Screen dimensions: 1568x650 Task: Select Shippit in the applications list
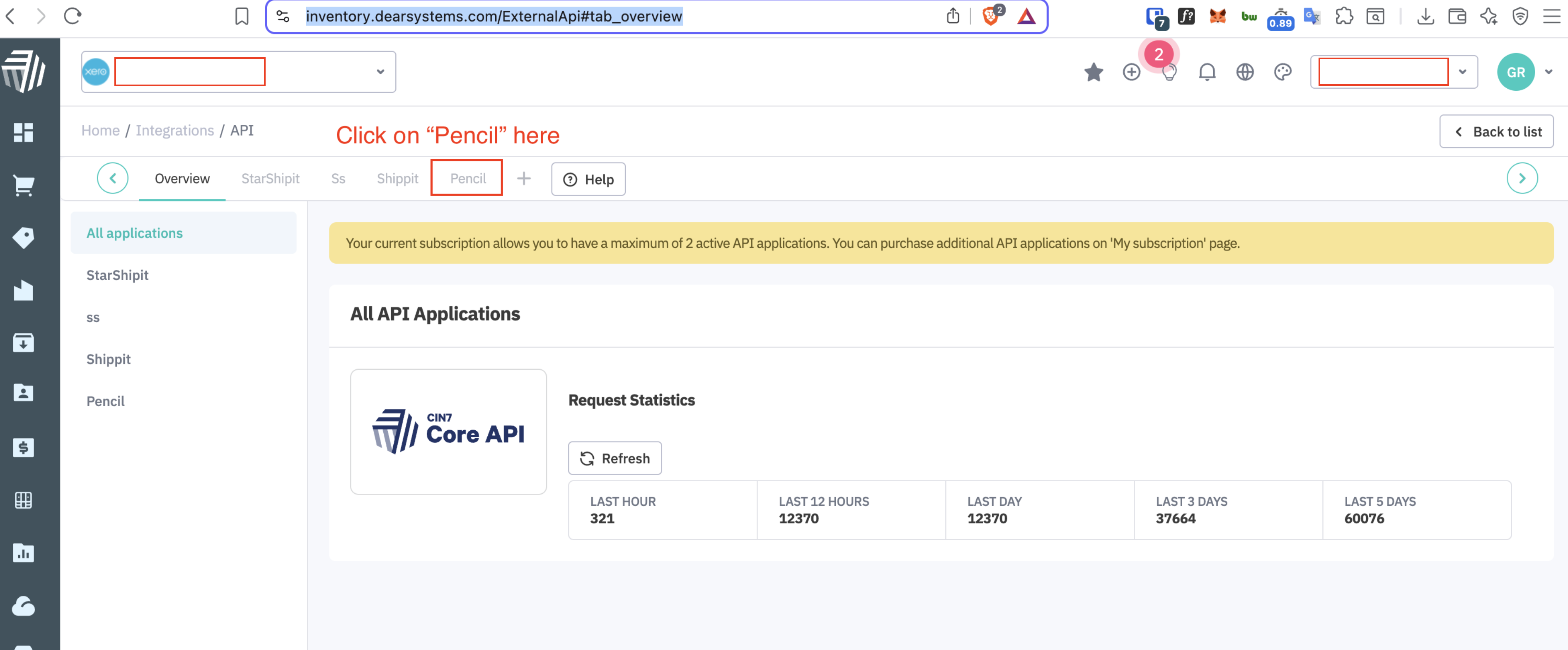[108, 359]
